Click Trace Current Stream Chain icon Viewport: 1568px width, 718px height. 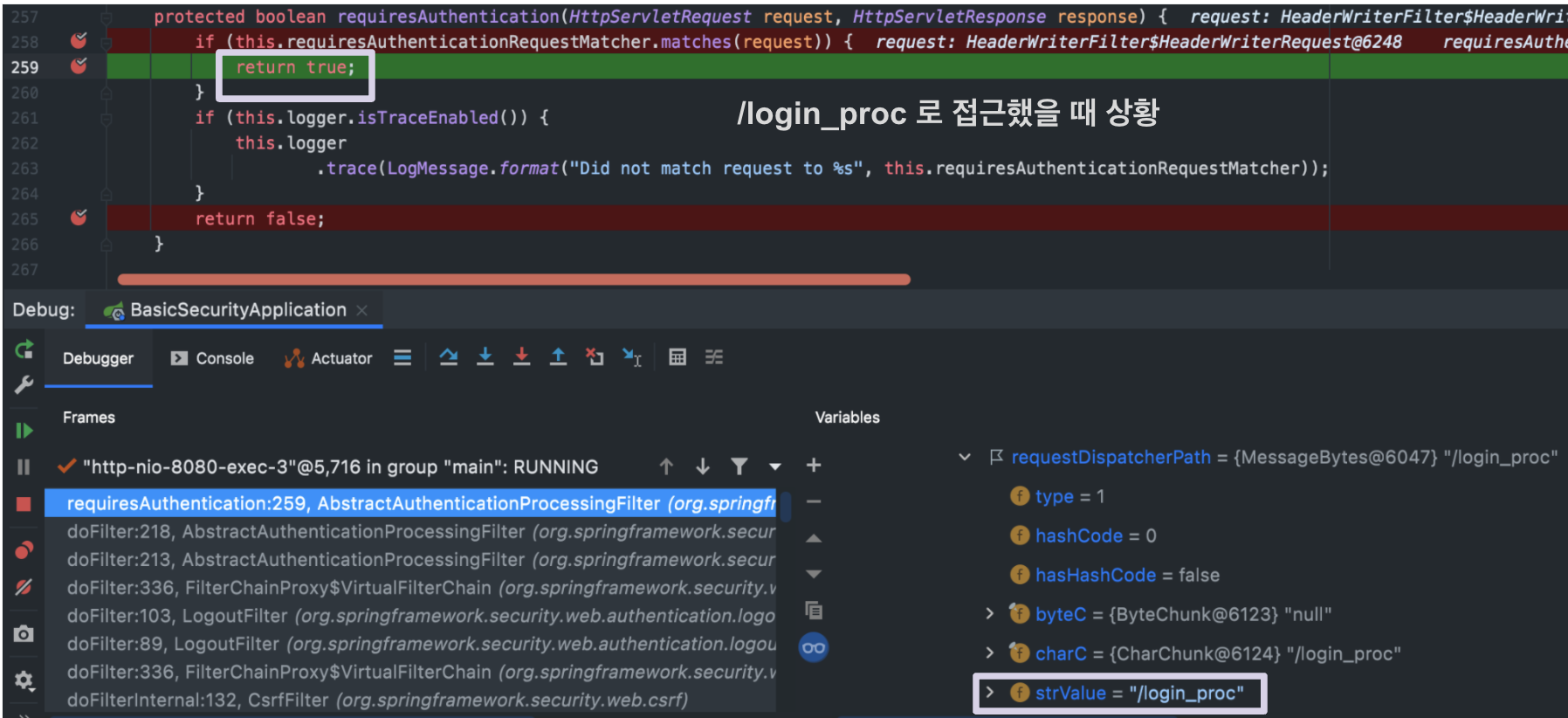[714, 356]
